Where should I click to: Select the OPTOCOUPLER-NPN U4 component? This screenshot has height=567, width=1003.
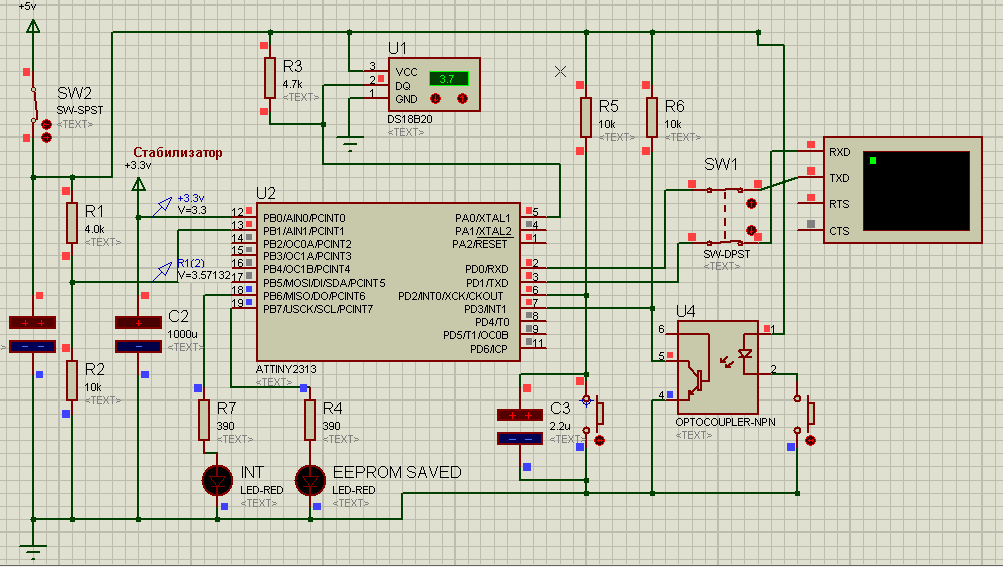[x=718, y=367]
